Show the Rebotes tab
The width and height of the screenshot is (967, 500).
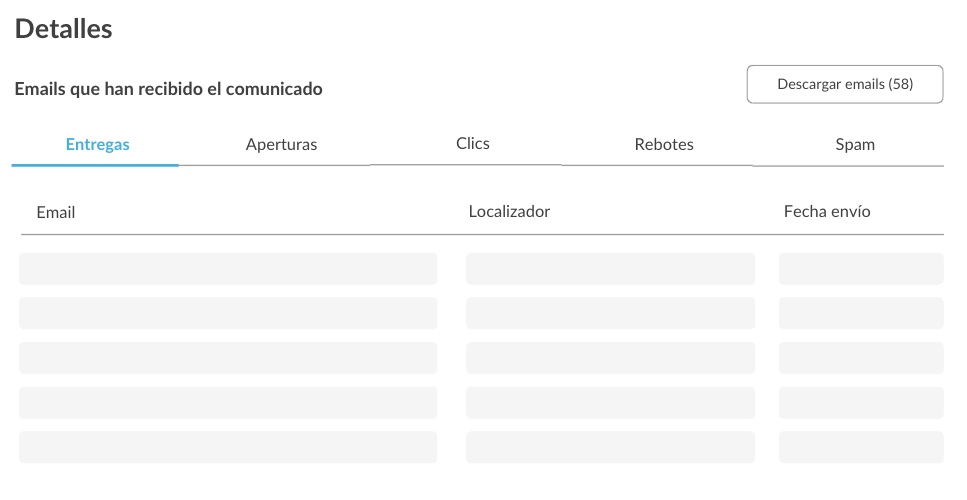click(x=664, y=144)
